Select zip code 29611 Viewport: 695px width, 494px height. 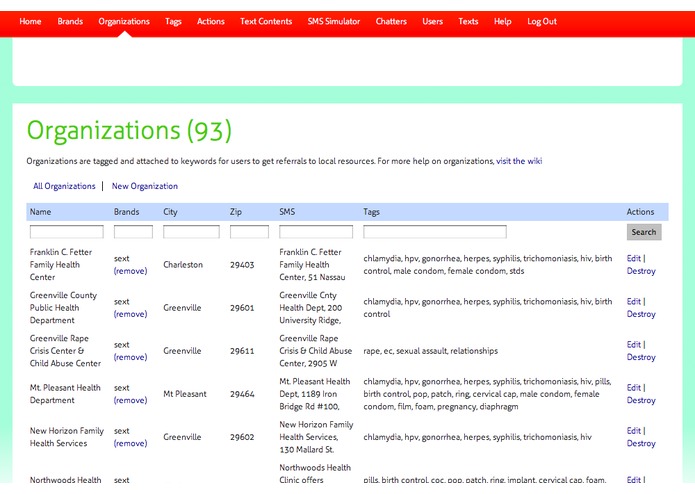(x=242, y=350)
